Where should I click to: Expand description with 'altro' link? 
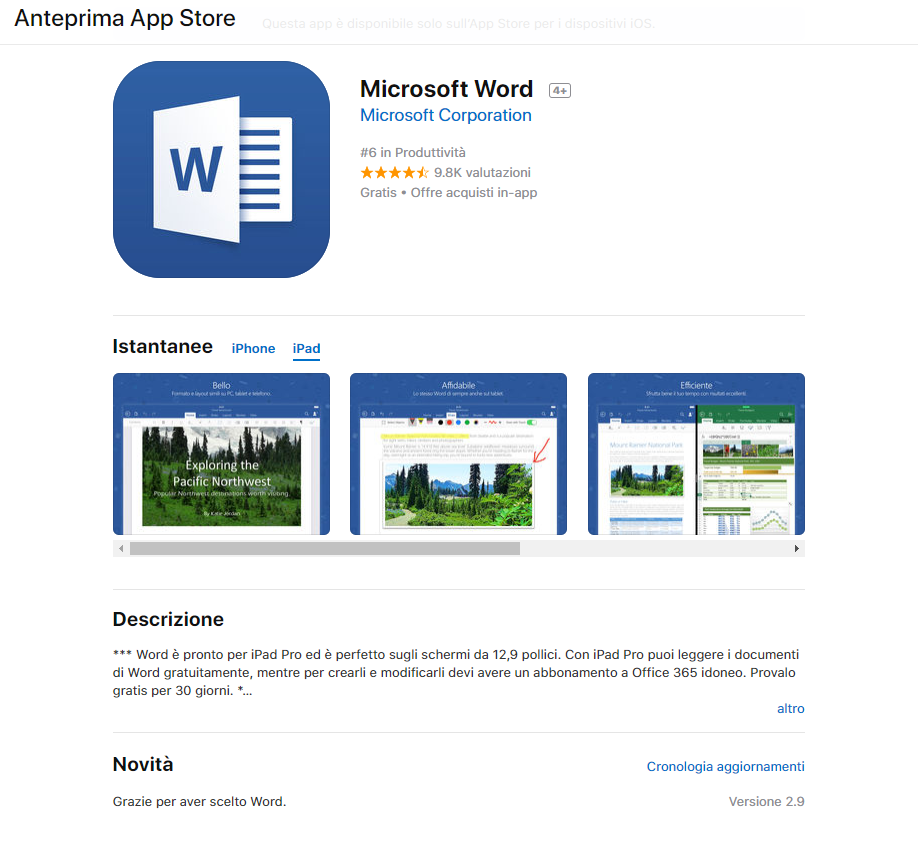(790, 709)
